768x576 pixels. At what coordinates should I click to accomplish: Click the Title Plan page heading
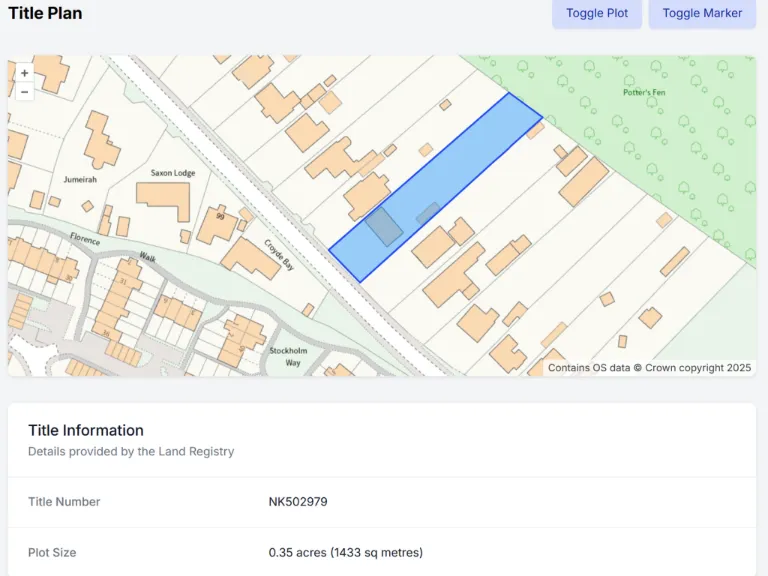tap(45, 13)
